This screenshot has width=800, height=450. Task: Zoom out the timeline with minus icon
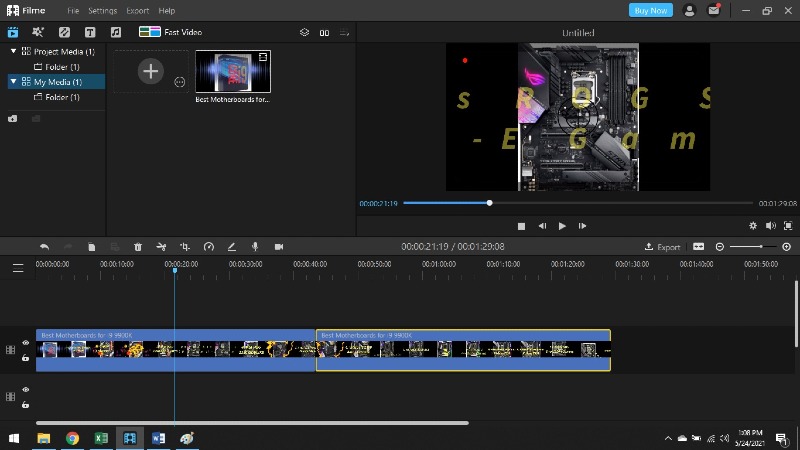(x=720, y=247)
